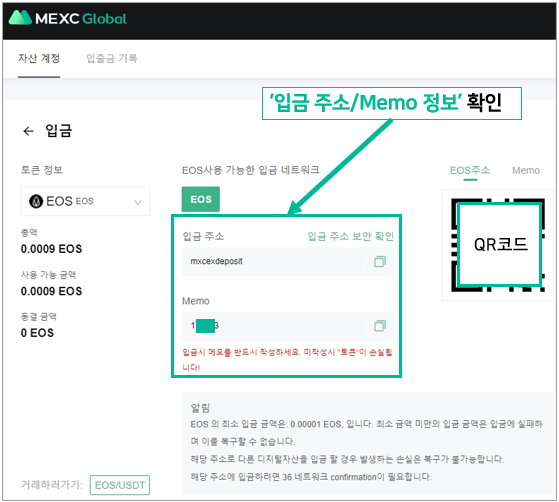
Task: Switch to the 입출금 기록 tab
Action: pyautogui.click(x=112, y=58)
